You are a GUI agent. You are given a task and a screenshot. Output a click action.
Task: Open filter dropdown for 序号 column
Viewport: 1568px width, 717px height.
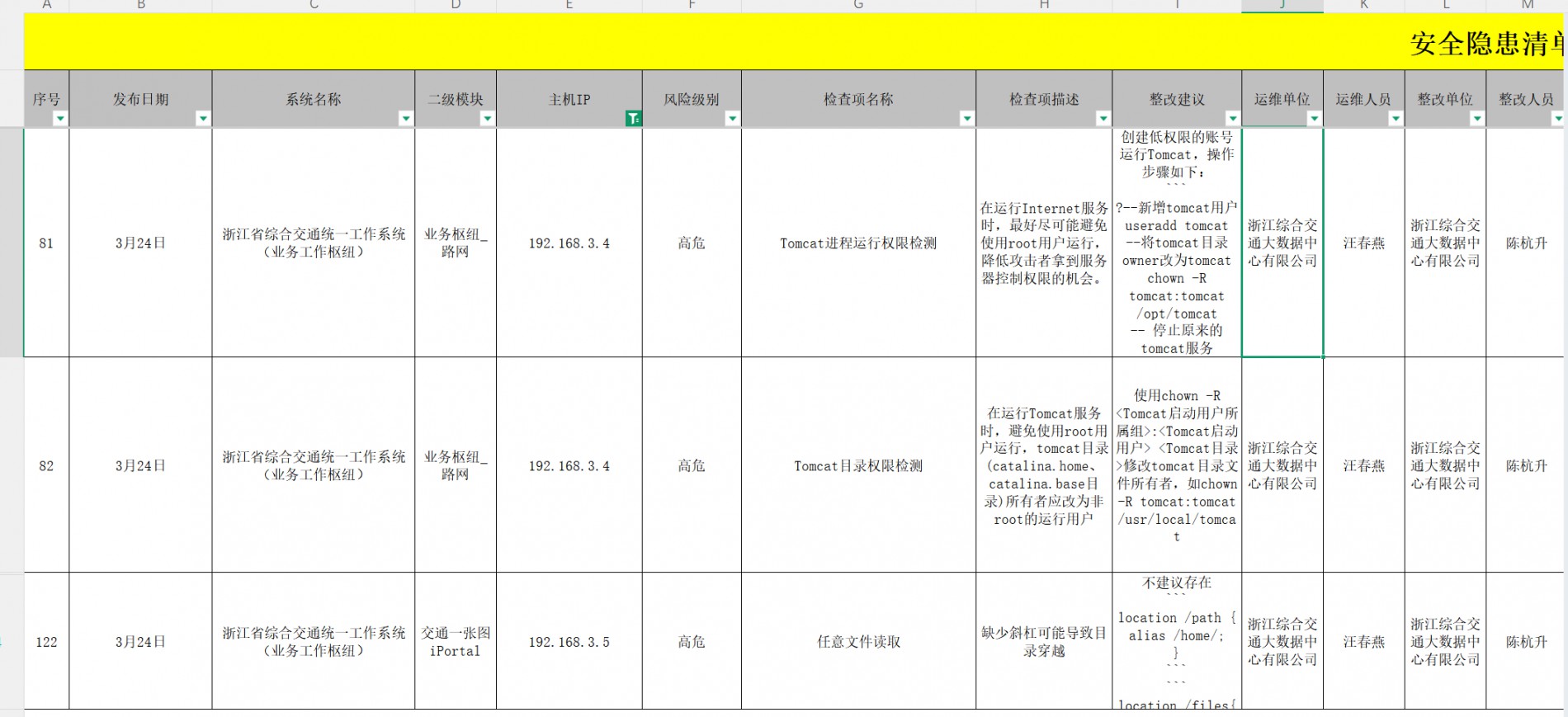pyautogui.click(x=59, y=119)
